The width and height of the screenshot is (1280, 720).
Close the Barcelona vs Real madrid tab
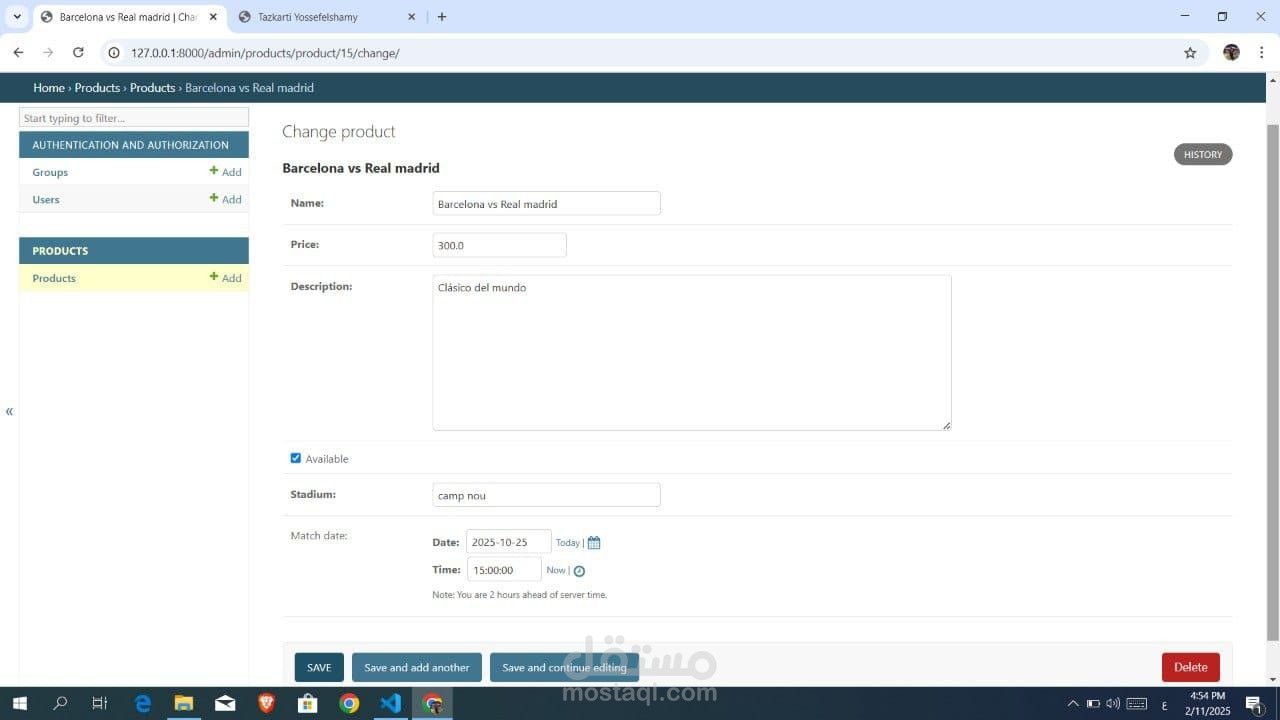coord(213,17)
